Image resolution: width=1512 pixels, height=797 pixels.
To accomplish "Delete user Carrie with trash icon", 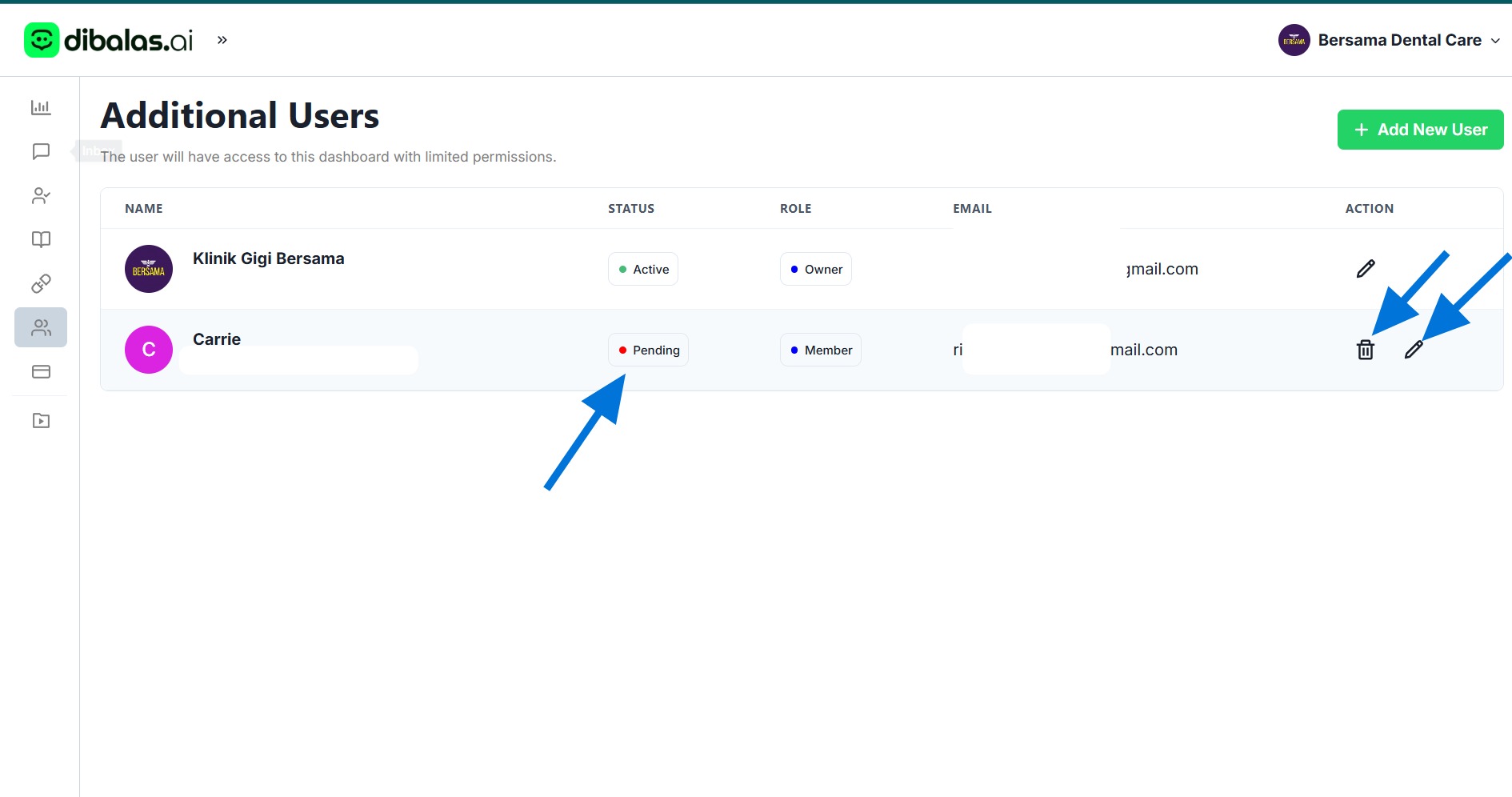I will point(1366,350).
